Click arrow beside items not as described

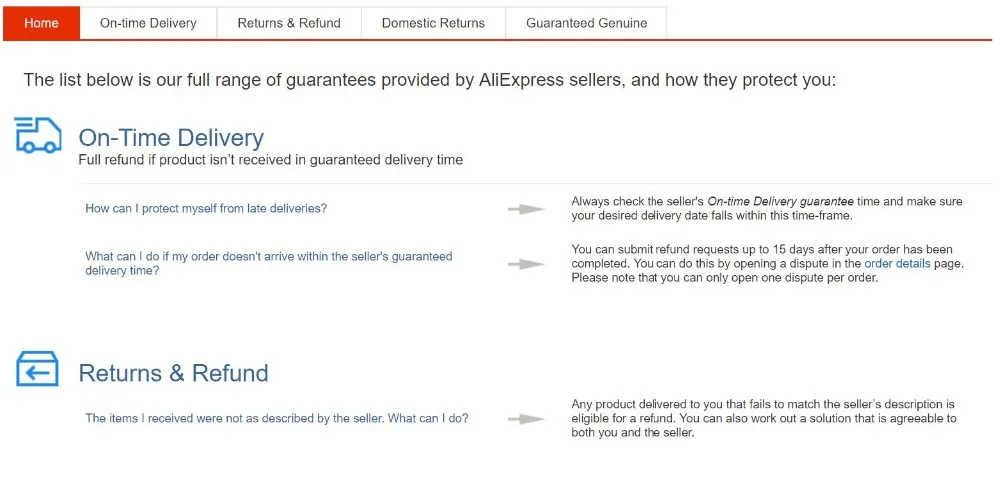pos(526,419)
